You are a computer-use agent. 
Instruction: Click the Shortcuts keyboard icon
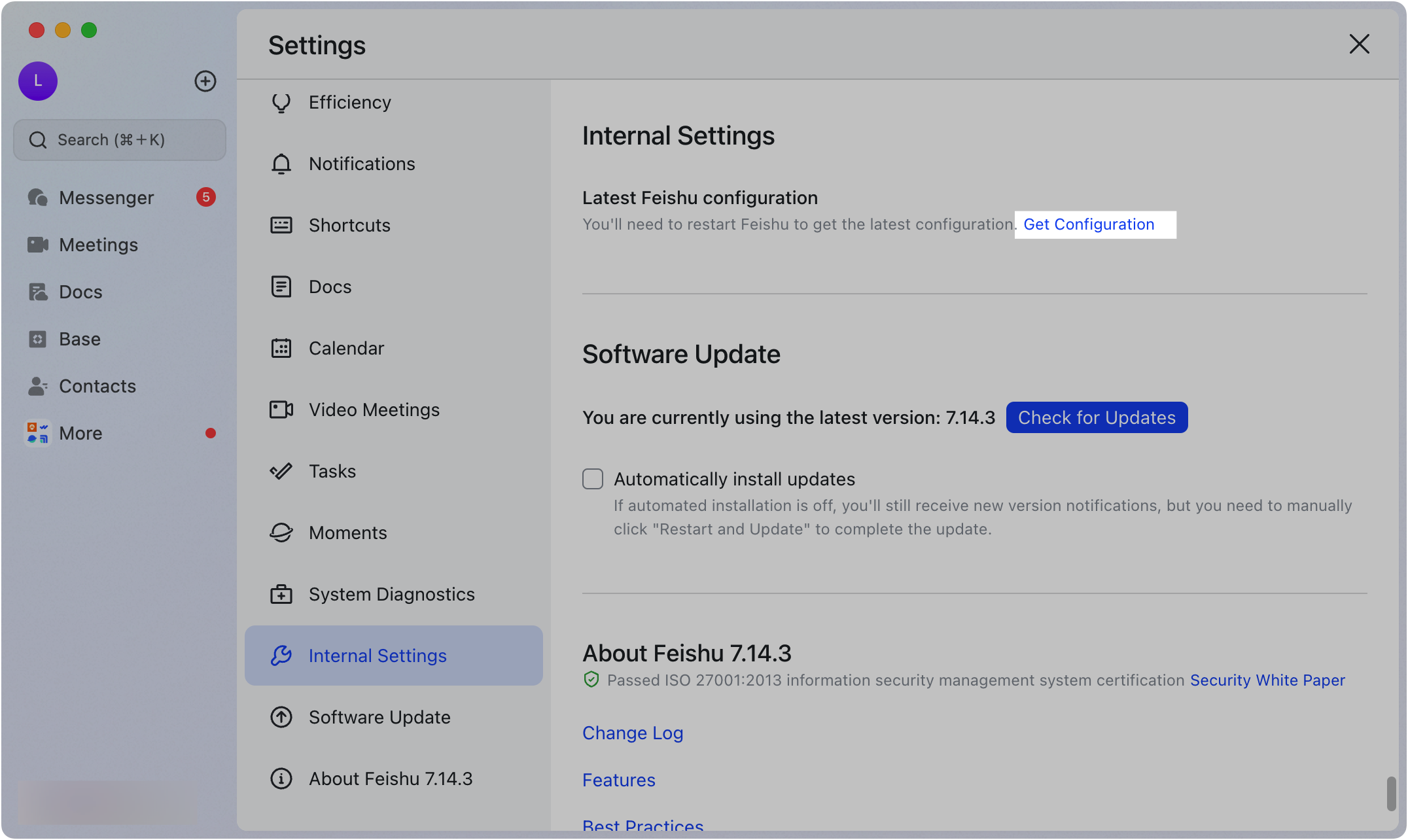(281, 225)
